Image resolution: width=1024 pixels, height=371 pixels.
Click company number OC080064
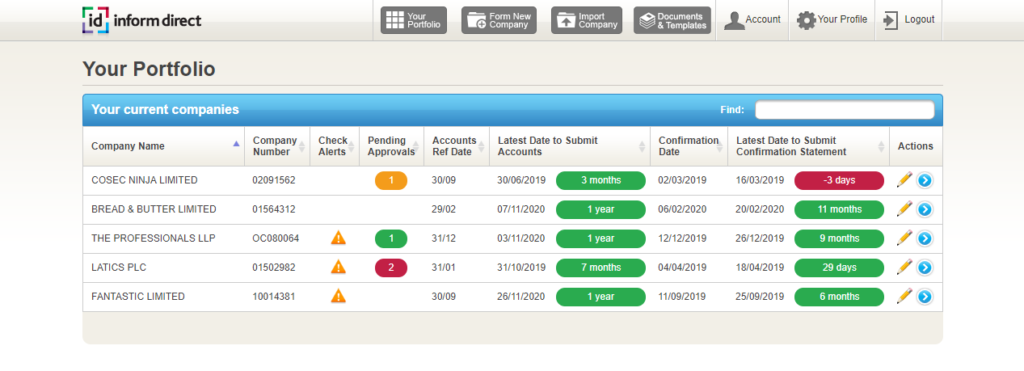point(276,238)
